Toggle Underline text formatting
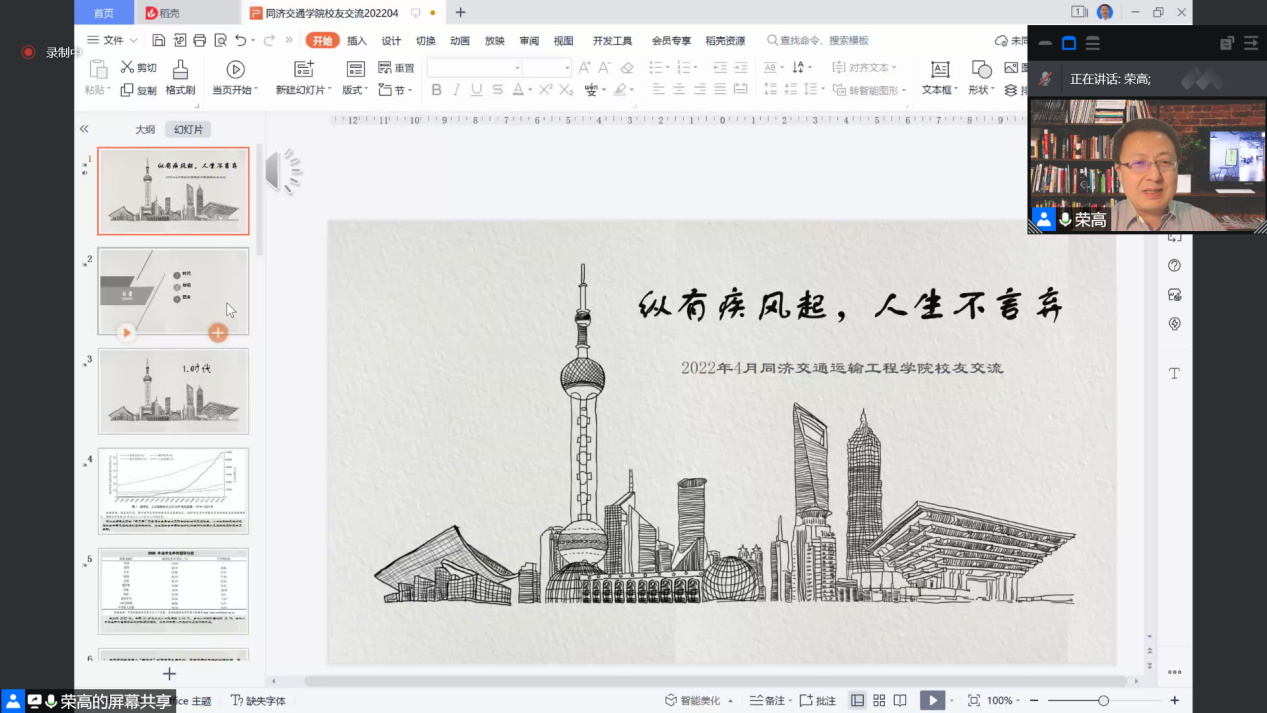Screen dimensions: 1267x713 click(477, 90)
